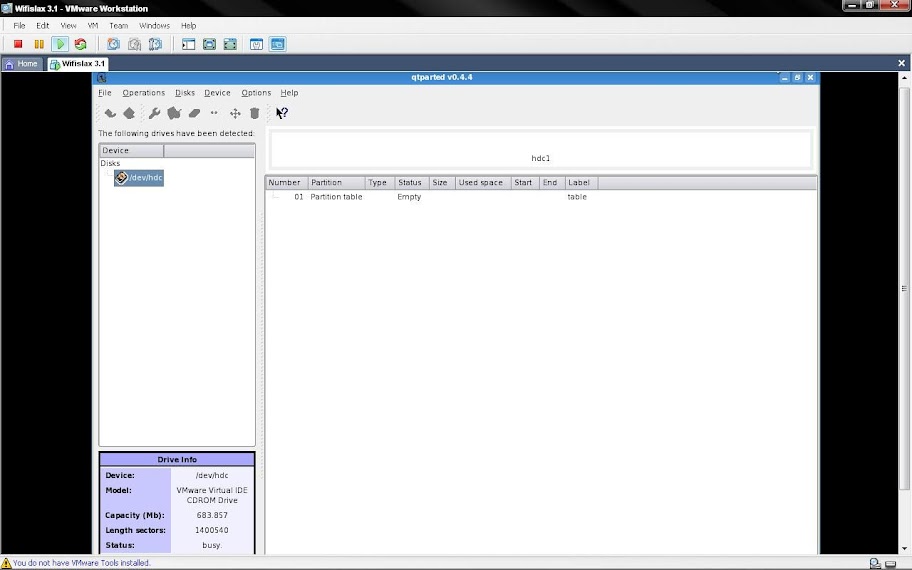Screen dimensions: 912x570
Task: Sort by the Size column header
Action: (442, 183)
